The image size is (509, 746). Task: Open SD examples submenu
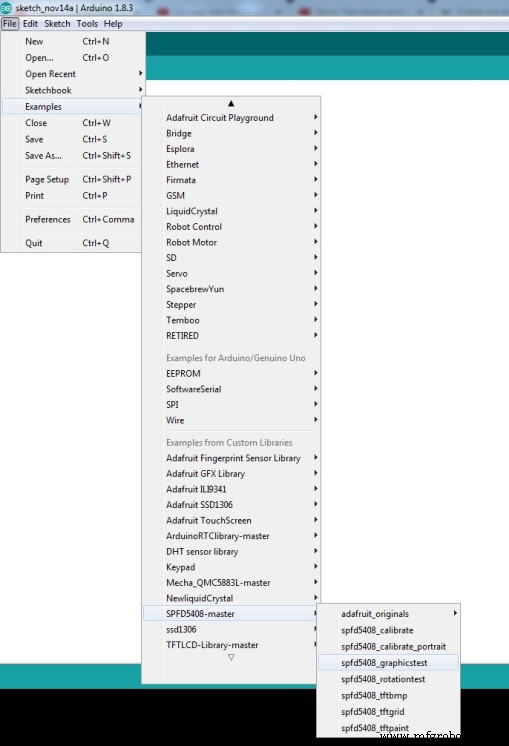point(231,258)
